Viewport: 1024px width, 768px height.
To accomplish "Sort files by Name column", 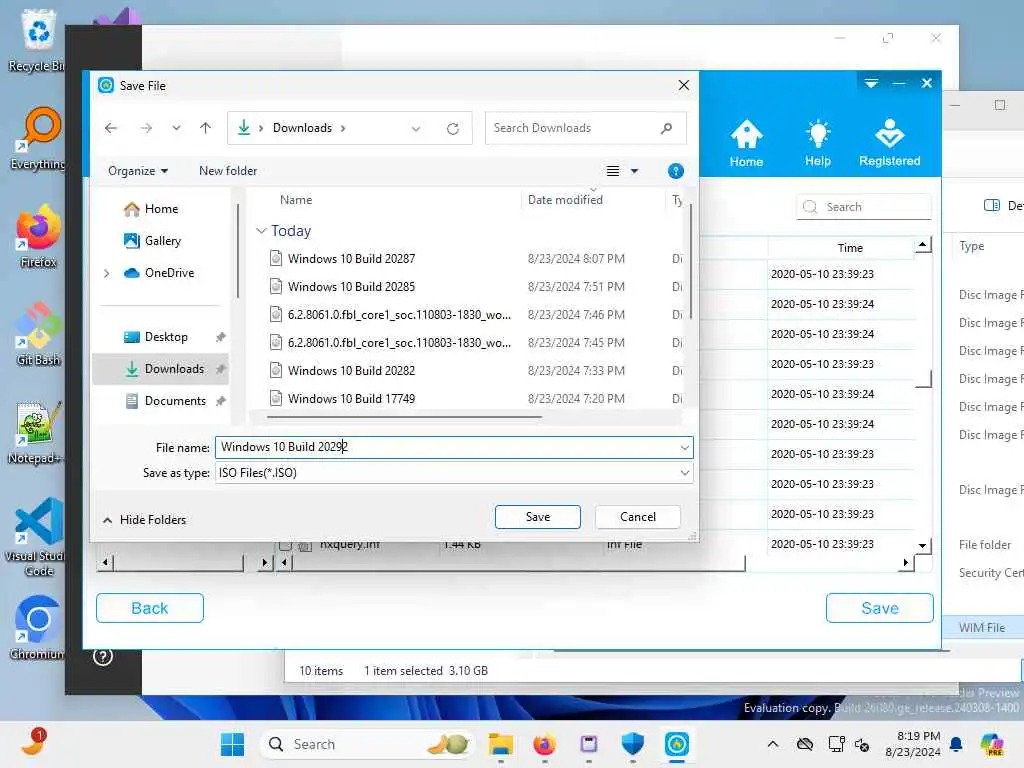I will tap(296, 200).
